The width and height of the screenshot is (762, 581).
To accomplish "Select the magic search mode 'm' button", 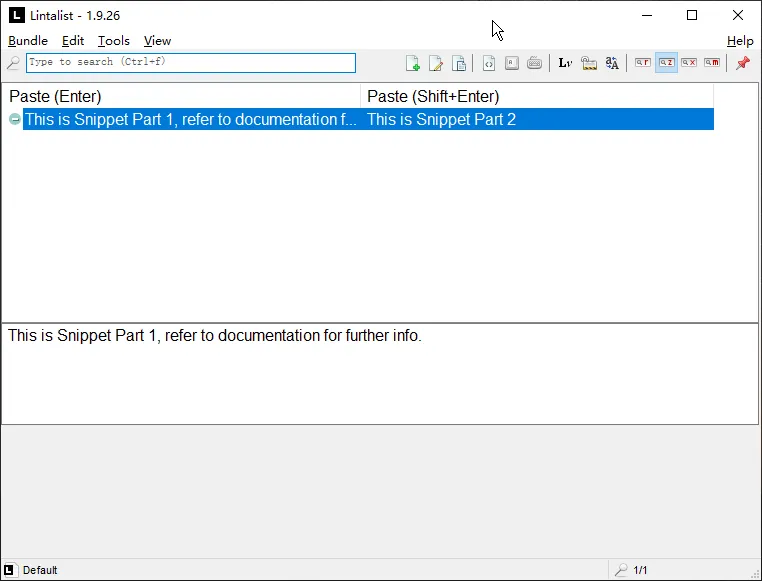I will click(712, 63).
